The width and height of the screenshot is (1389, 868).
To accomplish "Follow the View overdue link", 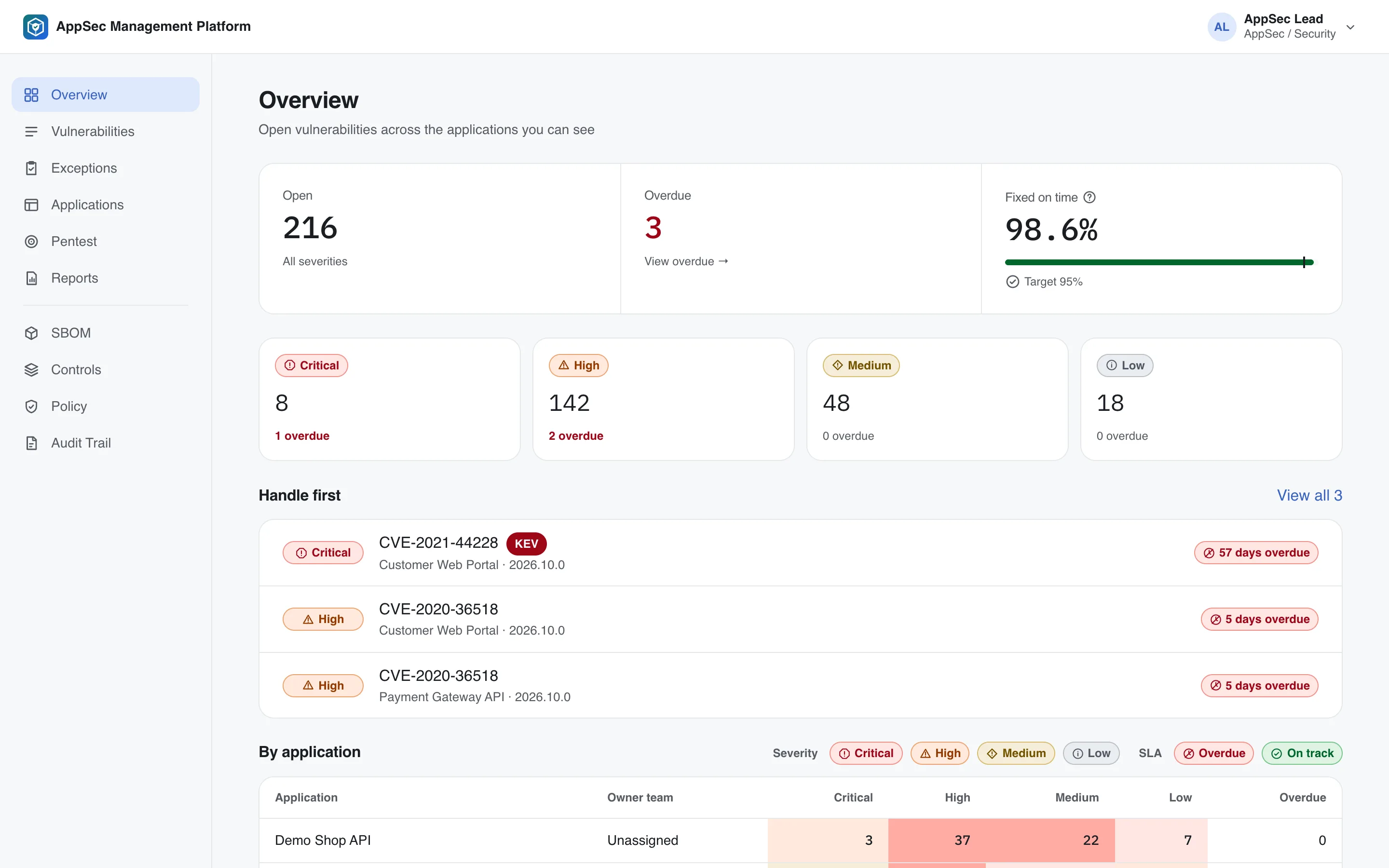I will pos(686,261).
